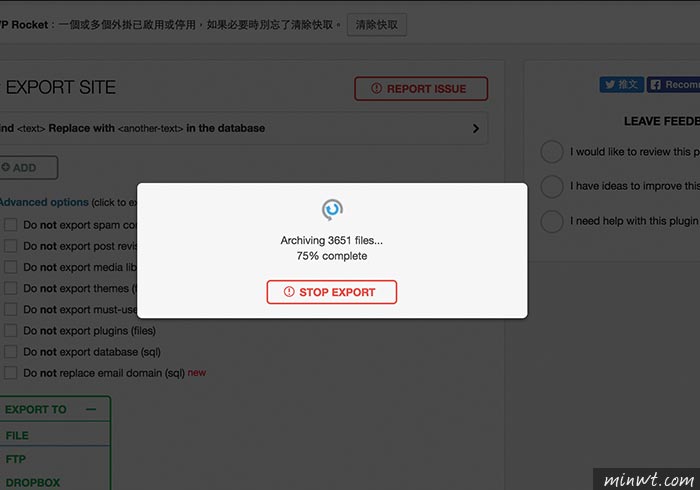
Task: Select I have ideas to improve this plugin
Action: click(x=552, y=187)
